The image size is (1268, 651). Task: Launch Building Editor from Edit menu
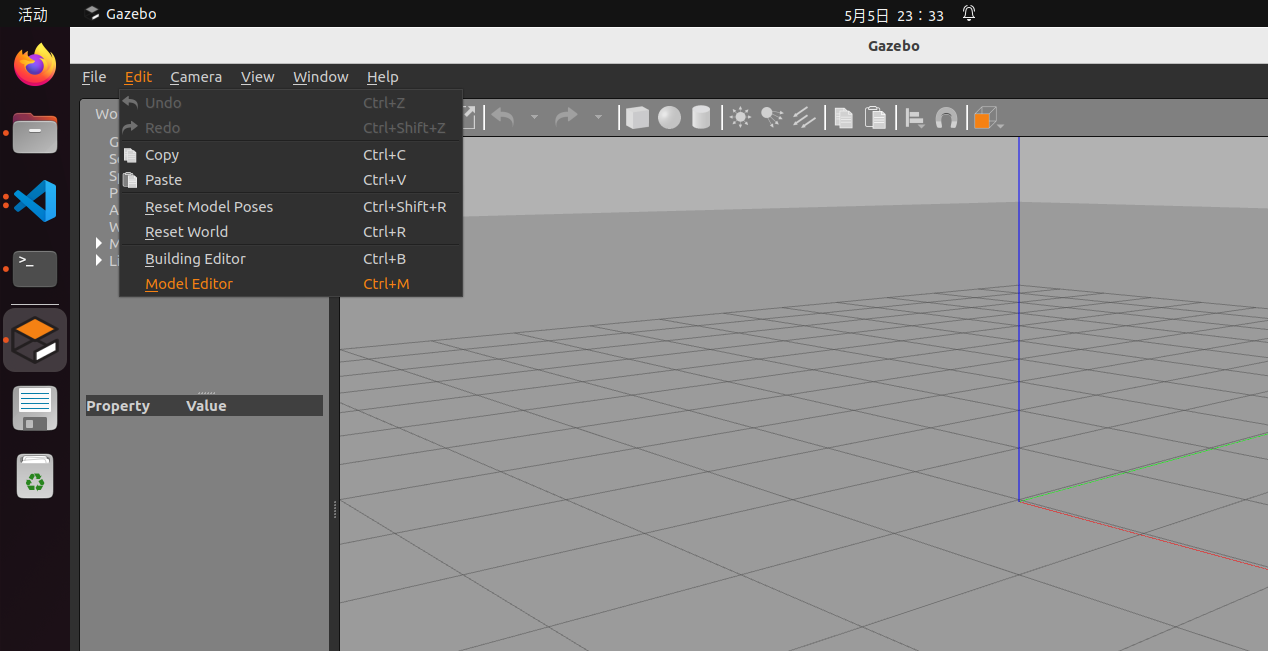(291, 259)
